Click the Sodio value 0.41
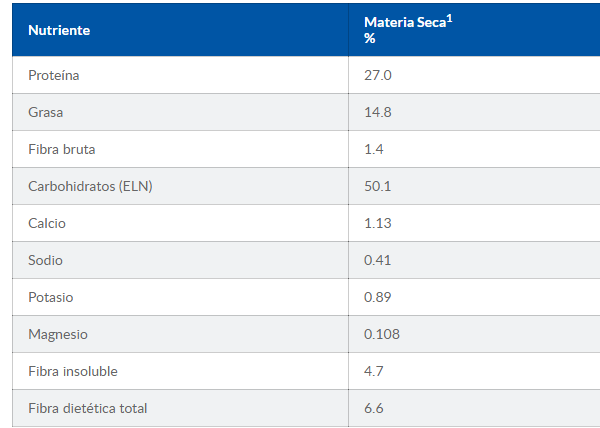The height and width of the screenshot is (428, 600). [x=377, y=260]
